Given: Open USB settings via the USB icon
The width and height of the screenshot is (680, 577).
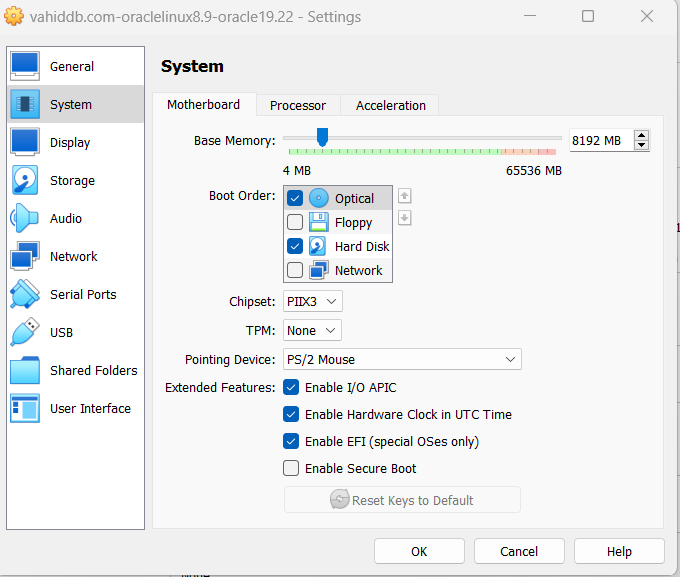Looking at the screenshot, I should pyautogui.click(x=25, y=332).
